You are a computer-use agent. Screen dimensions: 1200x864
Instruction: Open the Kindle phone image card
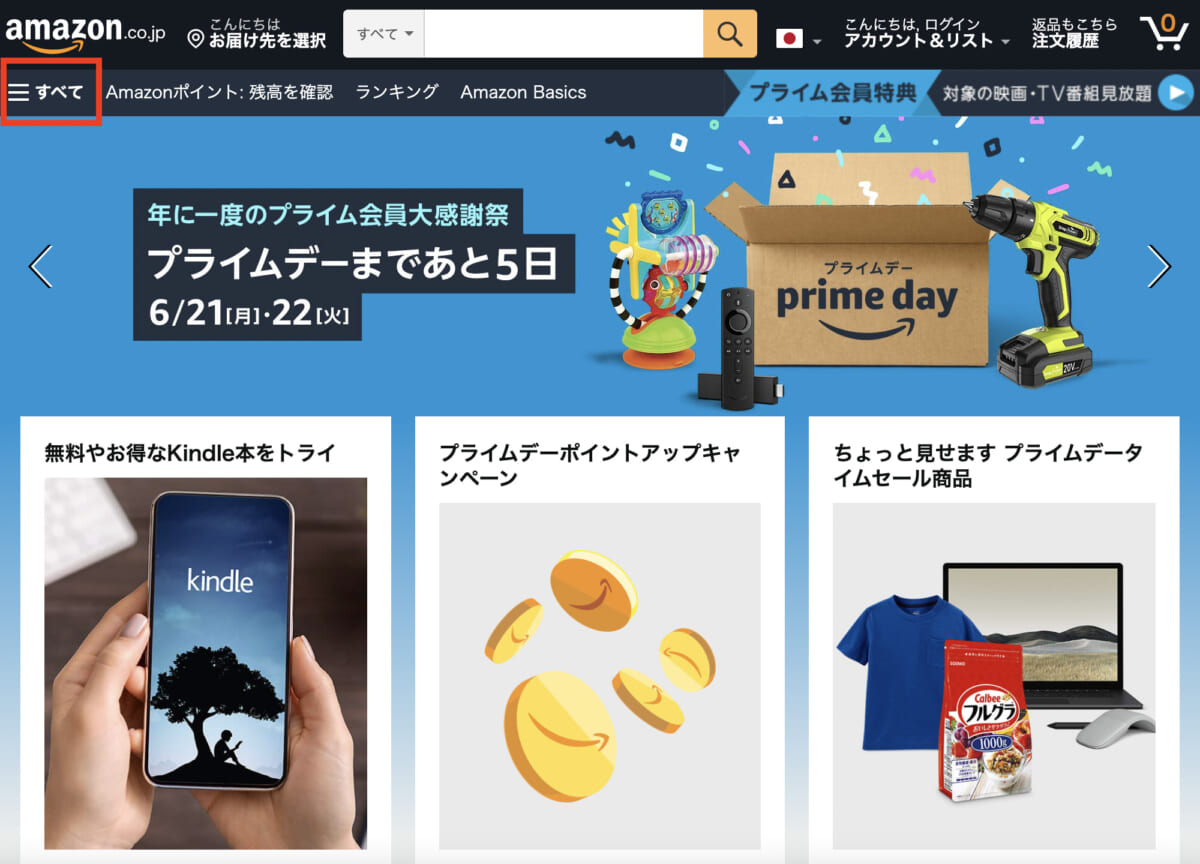pyautogui.click(x=206, y=663)
